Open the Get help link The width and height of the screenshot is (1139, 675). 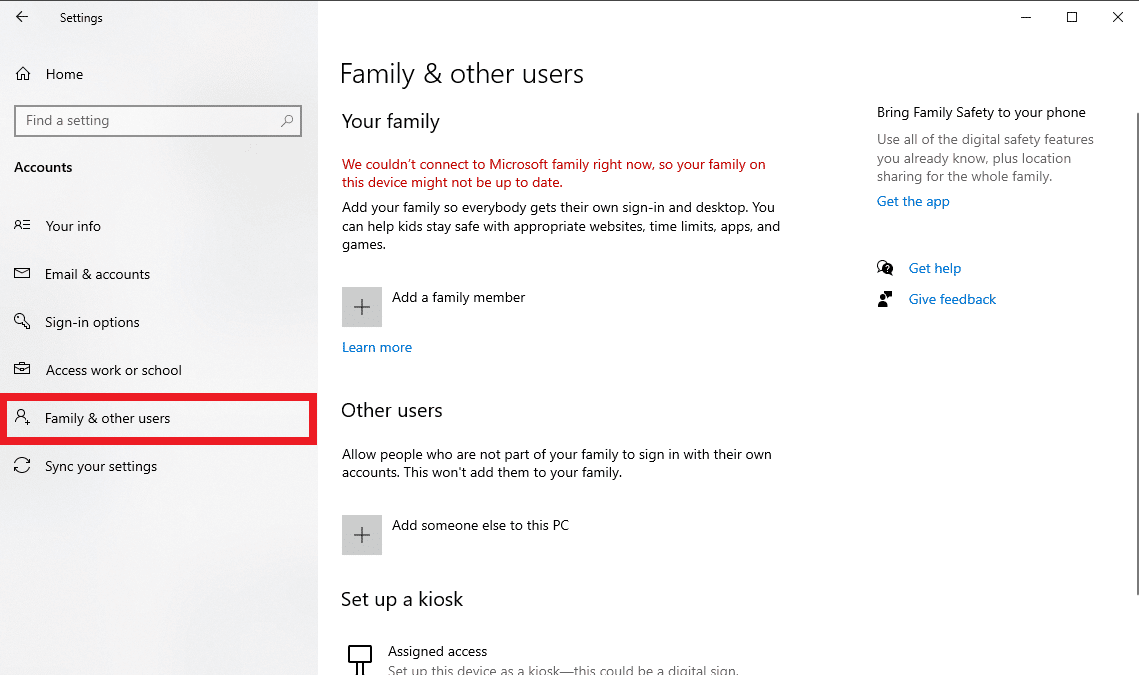[934, 268]
